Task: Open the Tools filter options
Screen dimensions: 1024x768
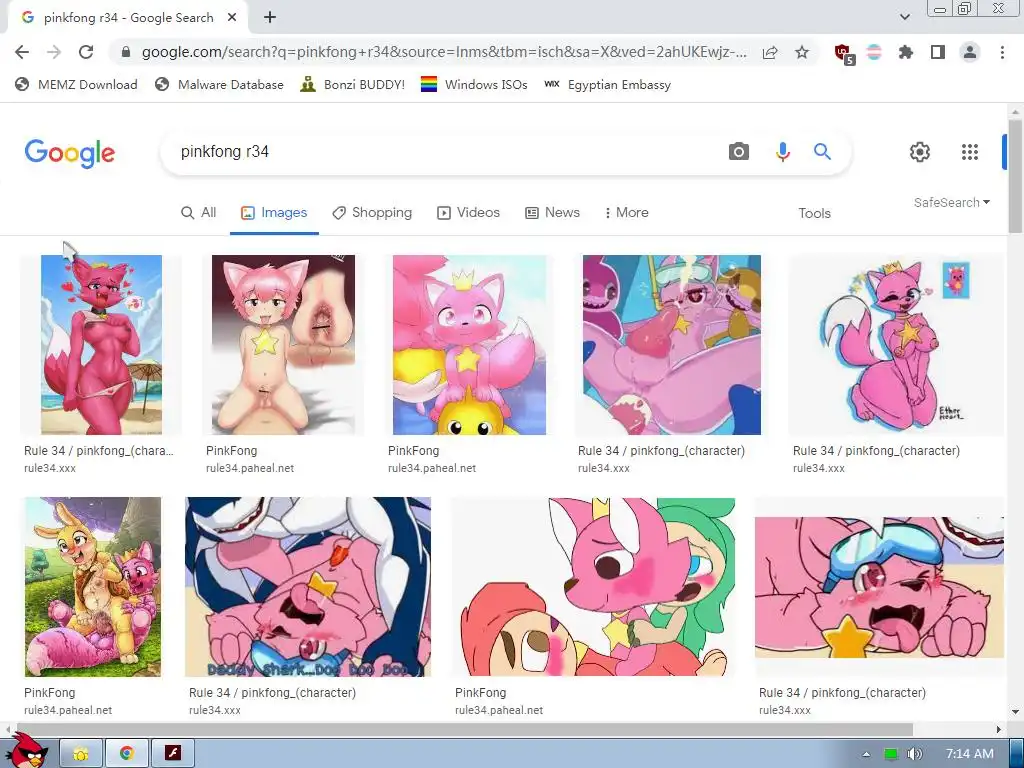Action: [x=814, y=214]
